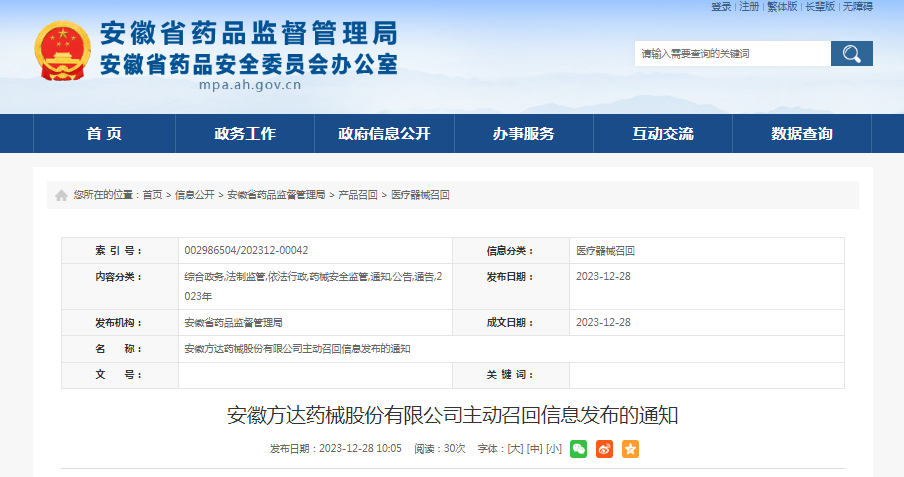Open the 互动交流 navigation tab
Screen dimensions: 904x477
click(663, 134)
